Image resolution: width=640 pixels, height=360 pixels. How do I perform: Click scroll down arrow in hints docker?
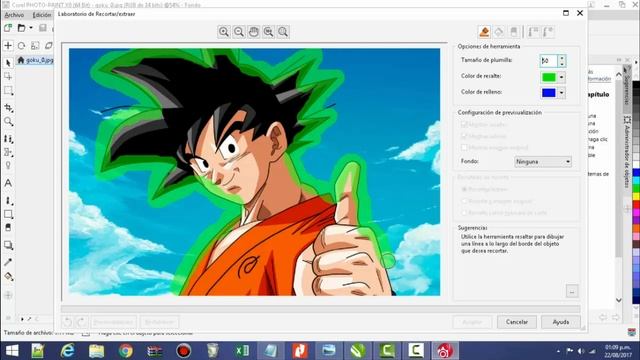point(619,300)
